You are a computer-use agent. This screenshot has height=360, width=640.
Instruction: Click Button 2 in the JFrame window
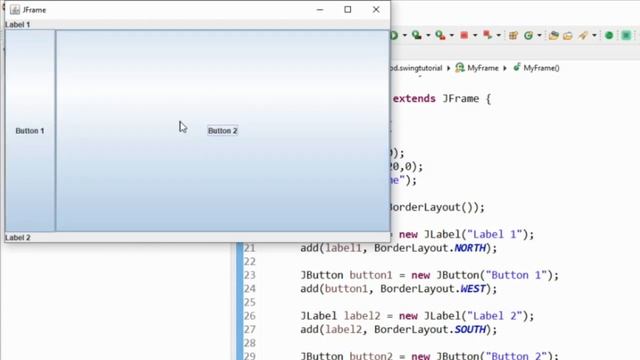tap(222, 131)
